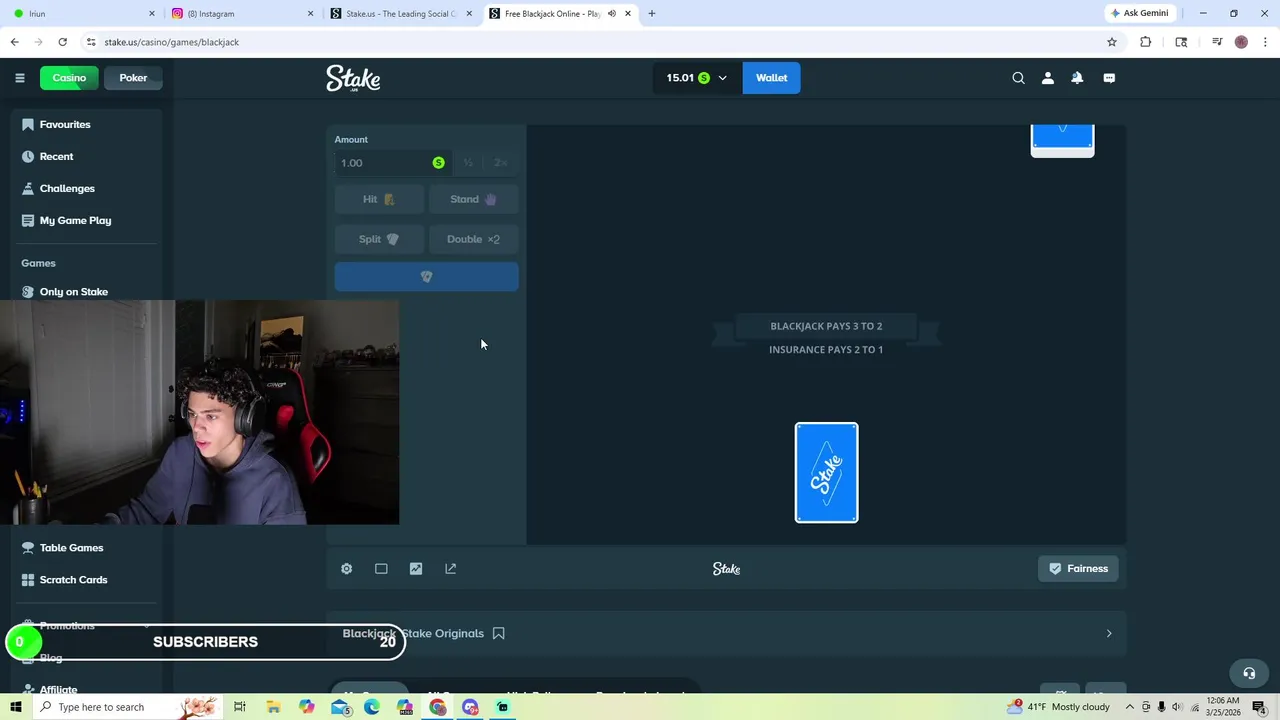
Task: Go back to the previous page
Action: pyautogui.click(x=14, y=42)
